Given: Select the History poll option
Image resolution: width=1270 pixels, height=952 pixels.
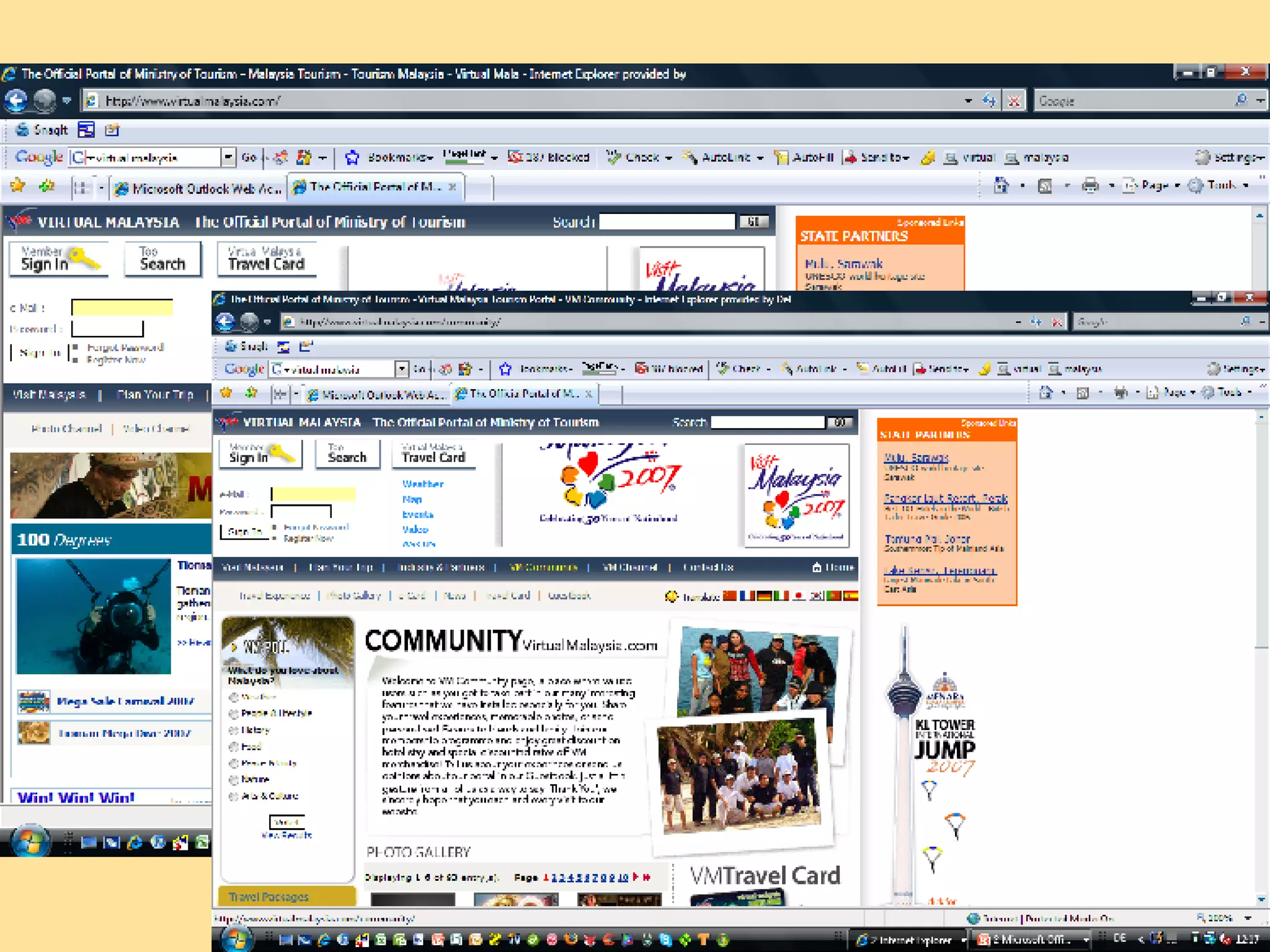Looking at the screenshot, I should [234, 730].
